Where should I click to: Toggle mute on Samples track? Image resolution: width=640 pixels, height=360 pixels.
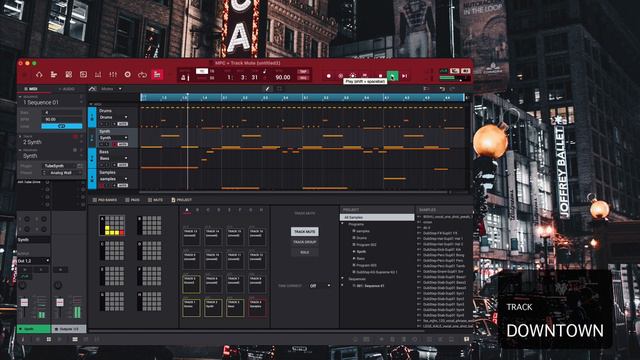click(102, 185)
